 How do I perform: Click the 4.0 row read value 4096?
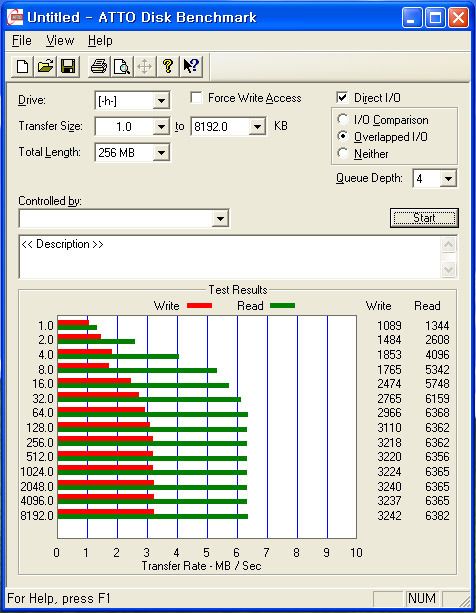click(437, 355)
